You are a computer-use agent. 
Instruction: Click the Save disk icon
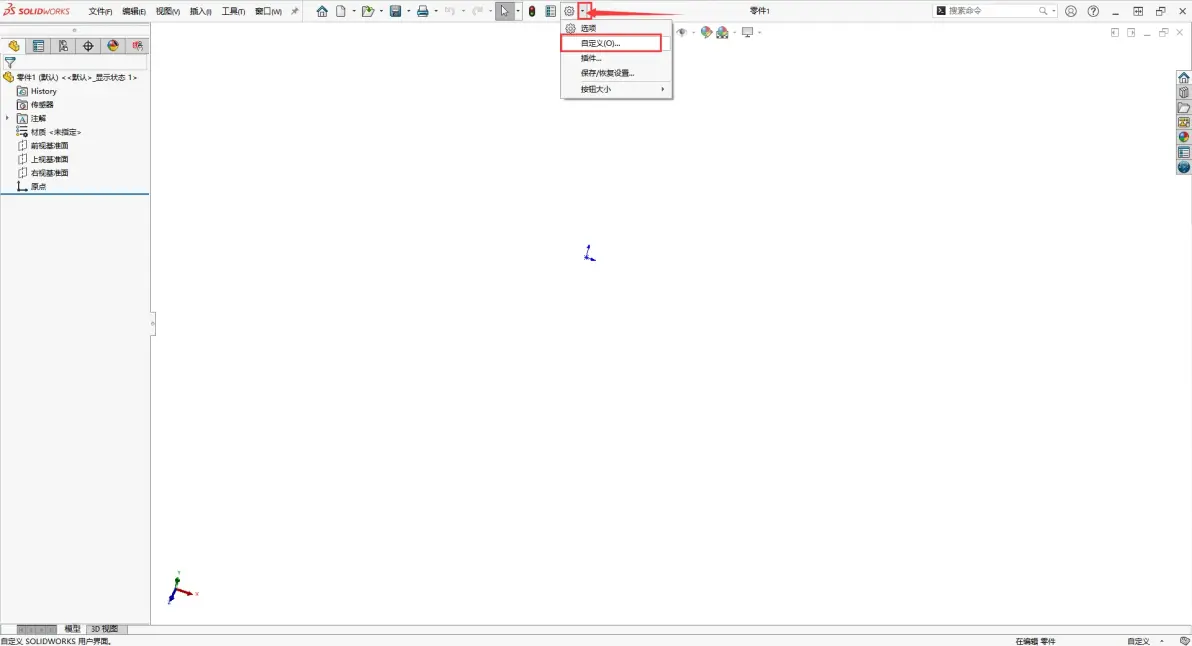click(395, 11)
